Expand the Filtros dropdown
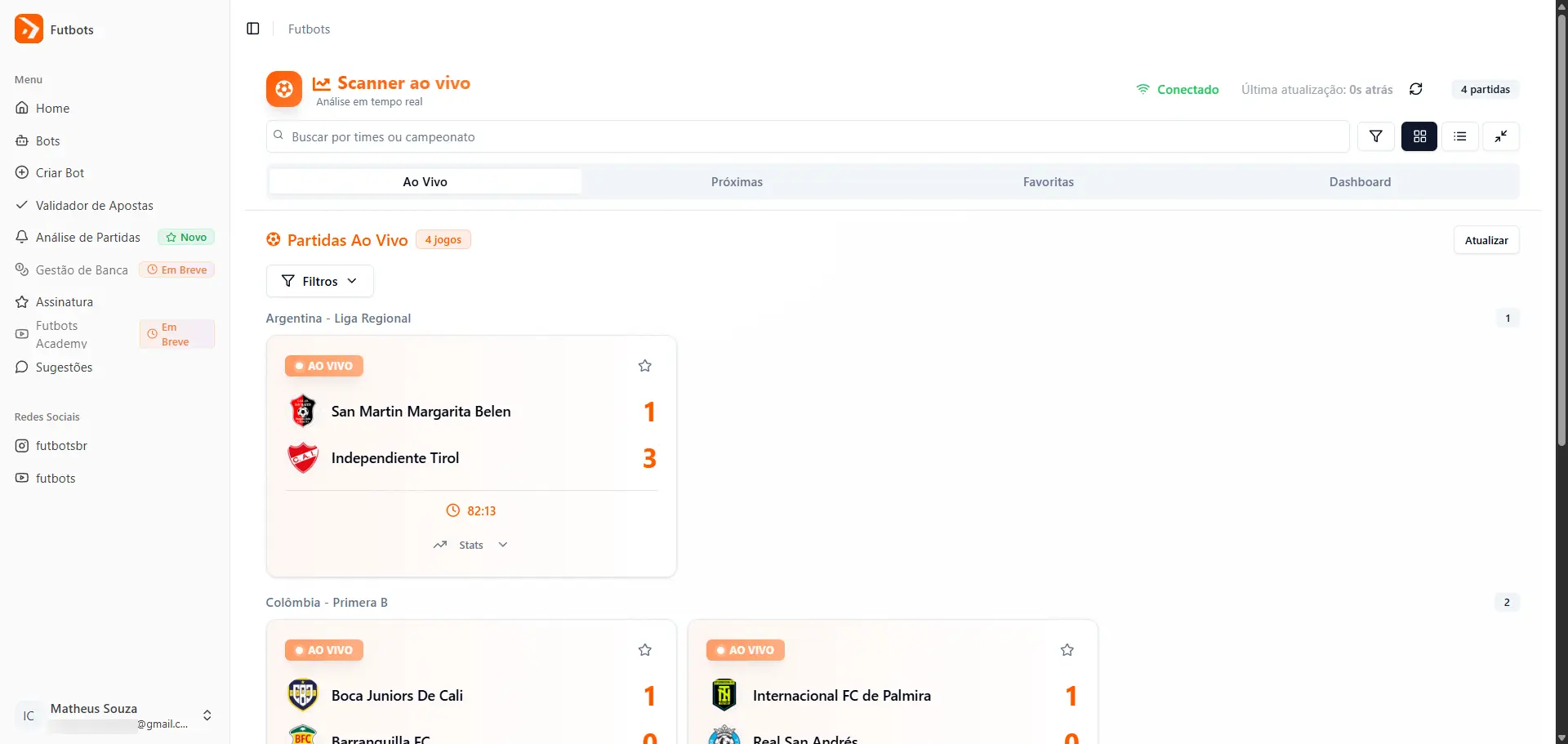 point(320,281)
